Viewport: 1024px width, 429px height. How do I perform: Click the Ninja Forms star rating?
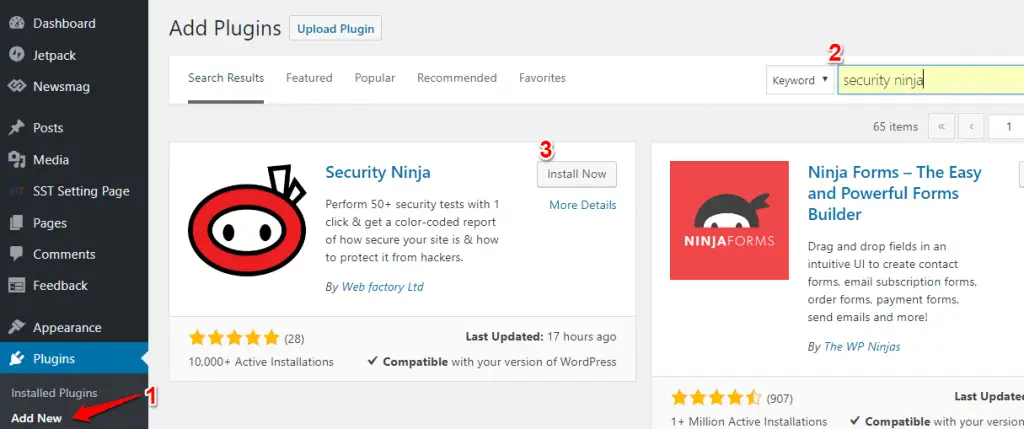[x=716, y=397]
